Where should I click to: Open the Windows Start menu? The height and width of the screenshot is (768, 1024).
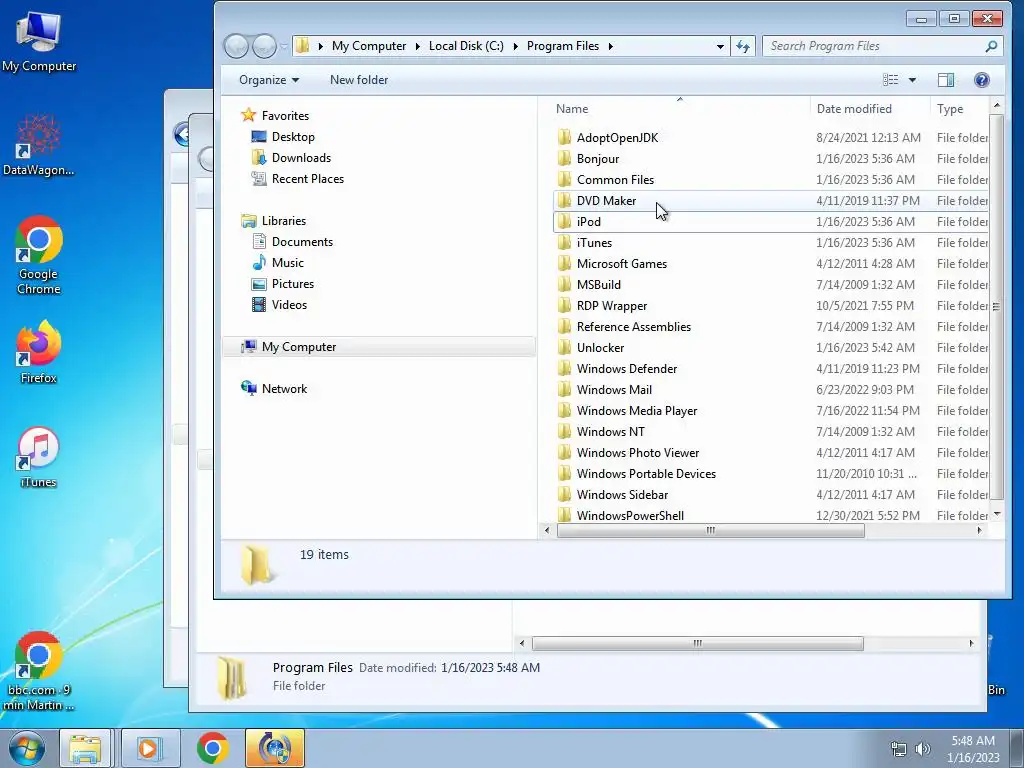(26, 748)
